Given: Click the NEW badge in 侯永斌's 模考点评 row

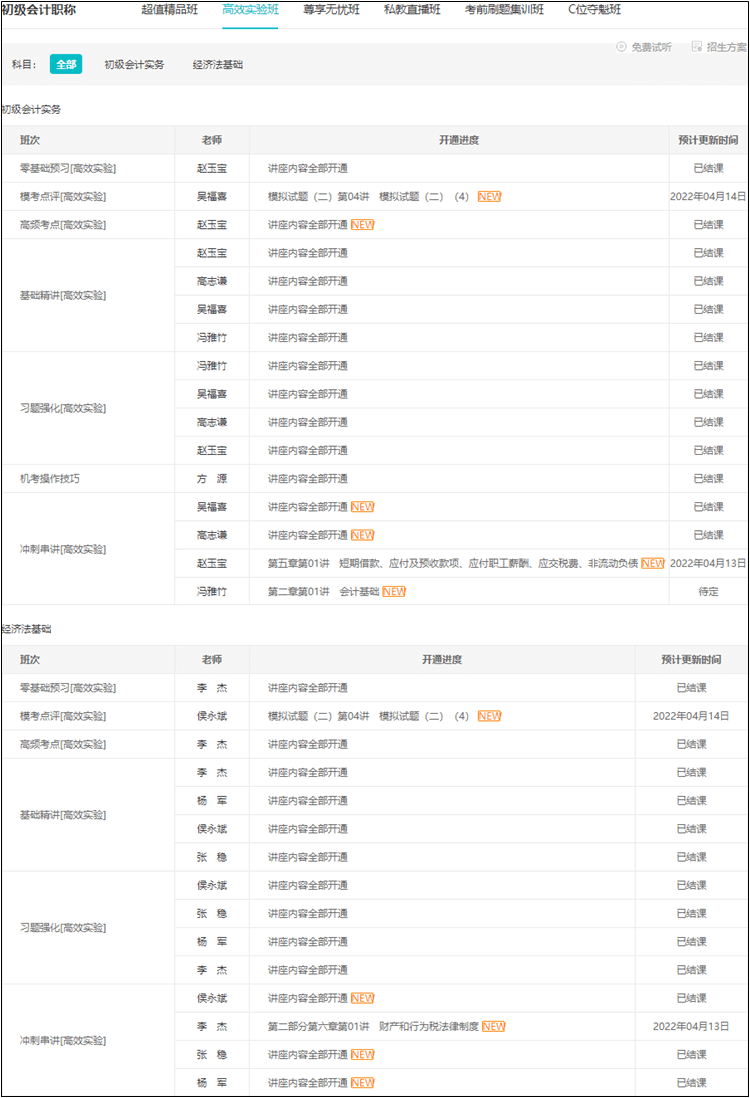Looking at the screenshot, I should pos(489,716).
